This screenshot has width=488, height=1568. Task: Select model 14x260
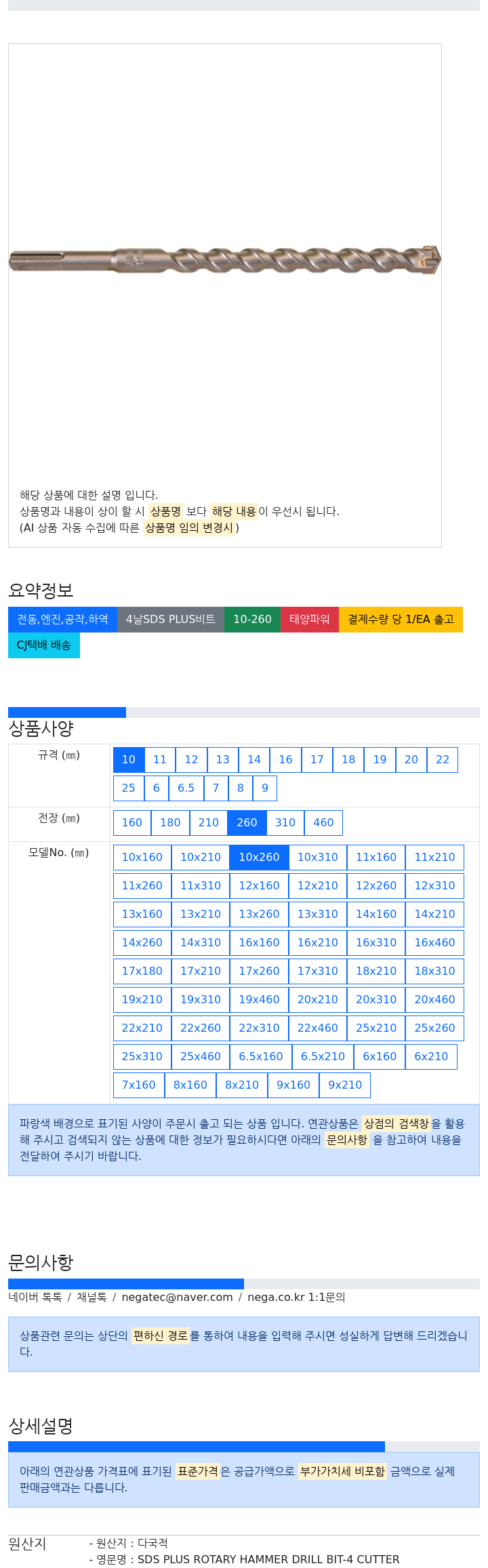tap(142, 942)
